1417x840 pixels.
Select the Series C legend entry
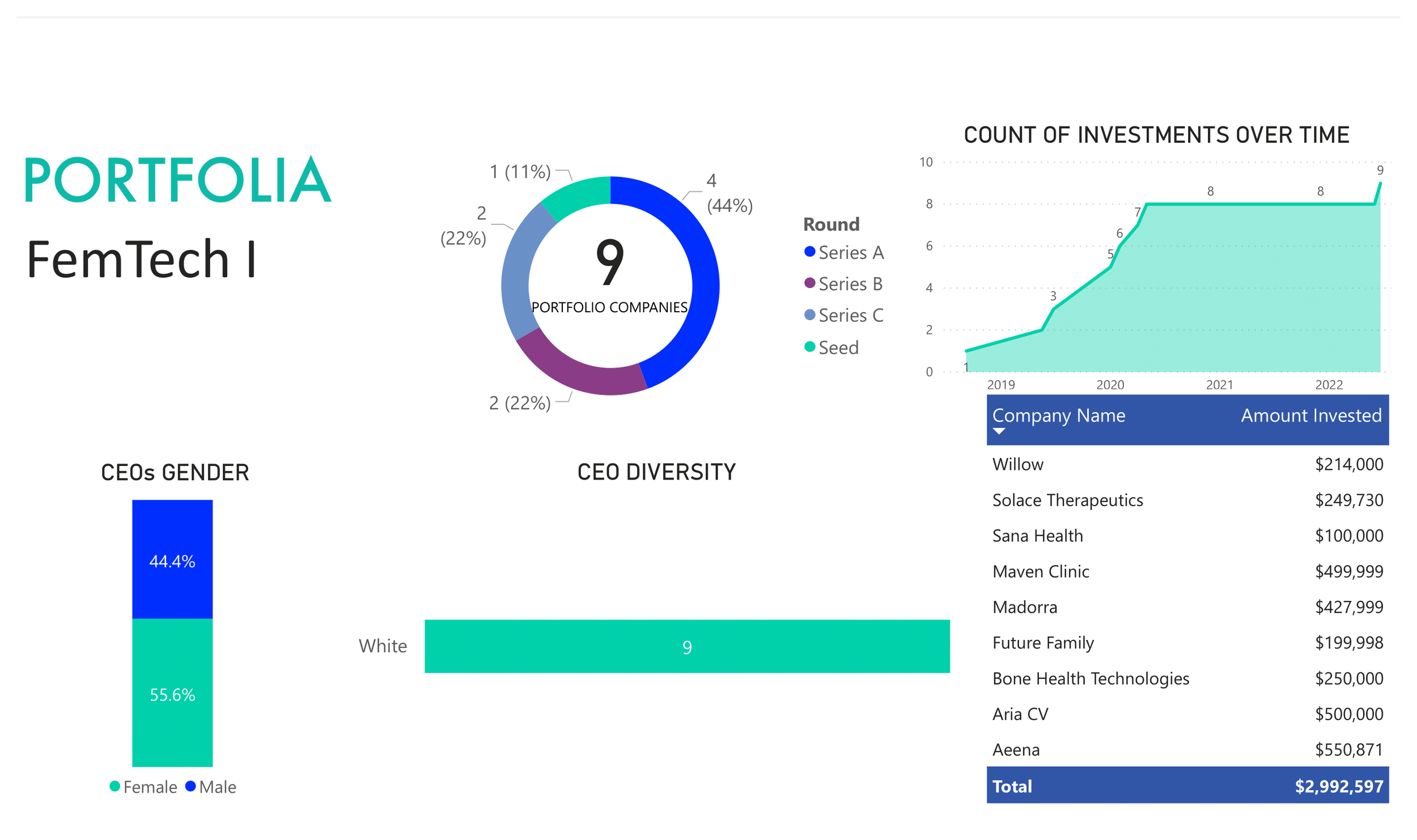[850, 315]
